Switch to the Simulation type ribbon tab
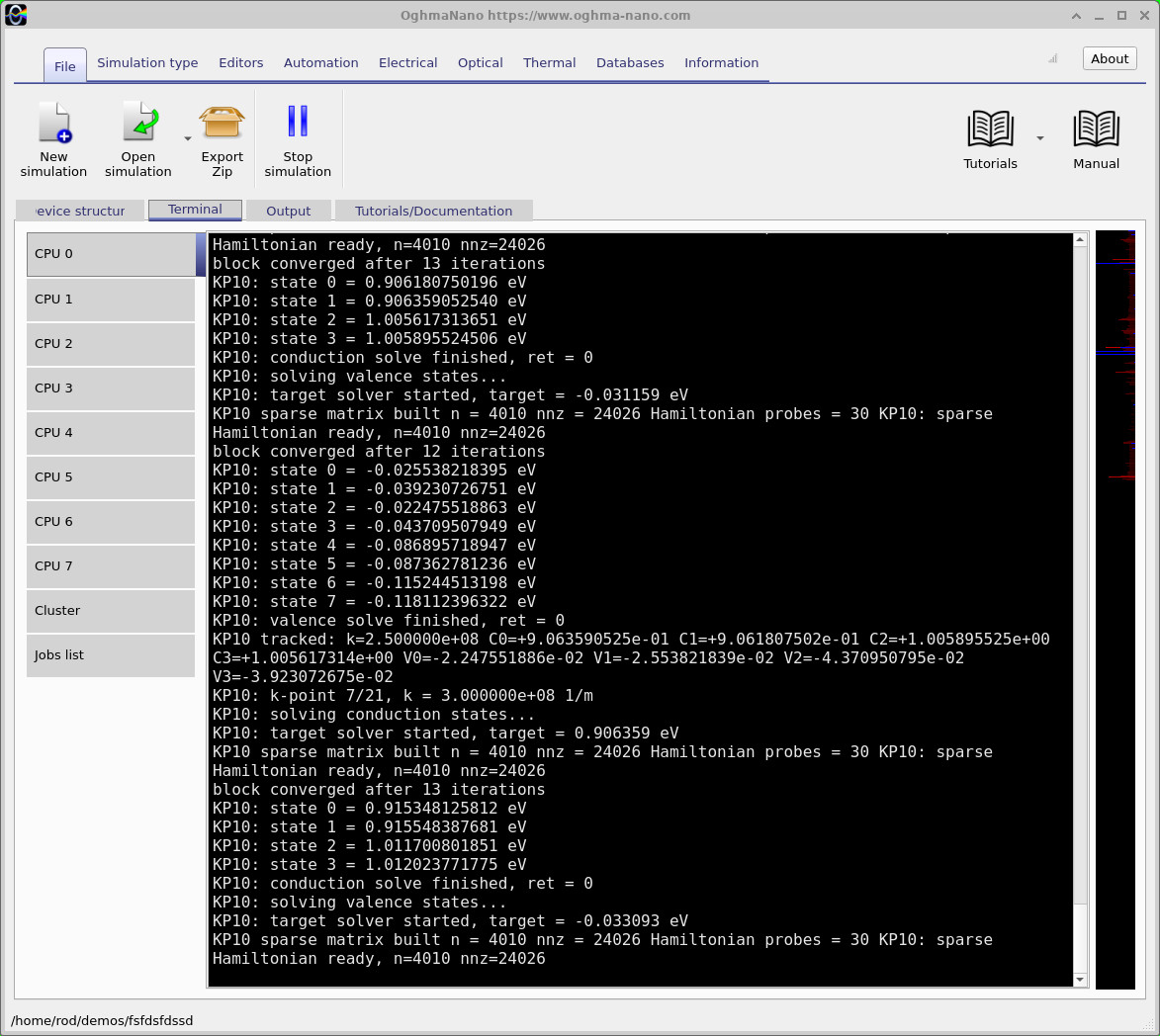Screen dimensions: 1160x1036 pos(147,63)
